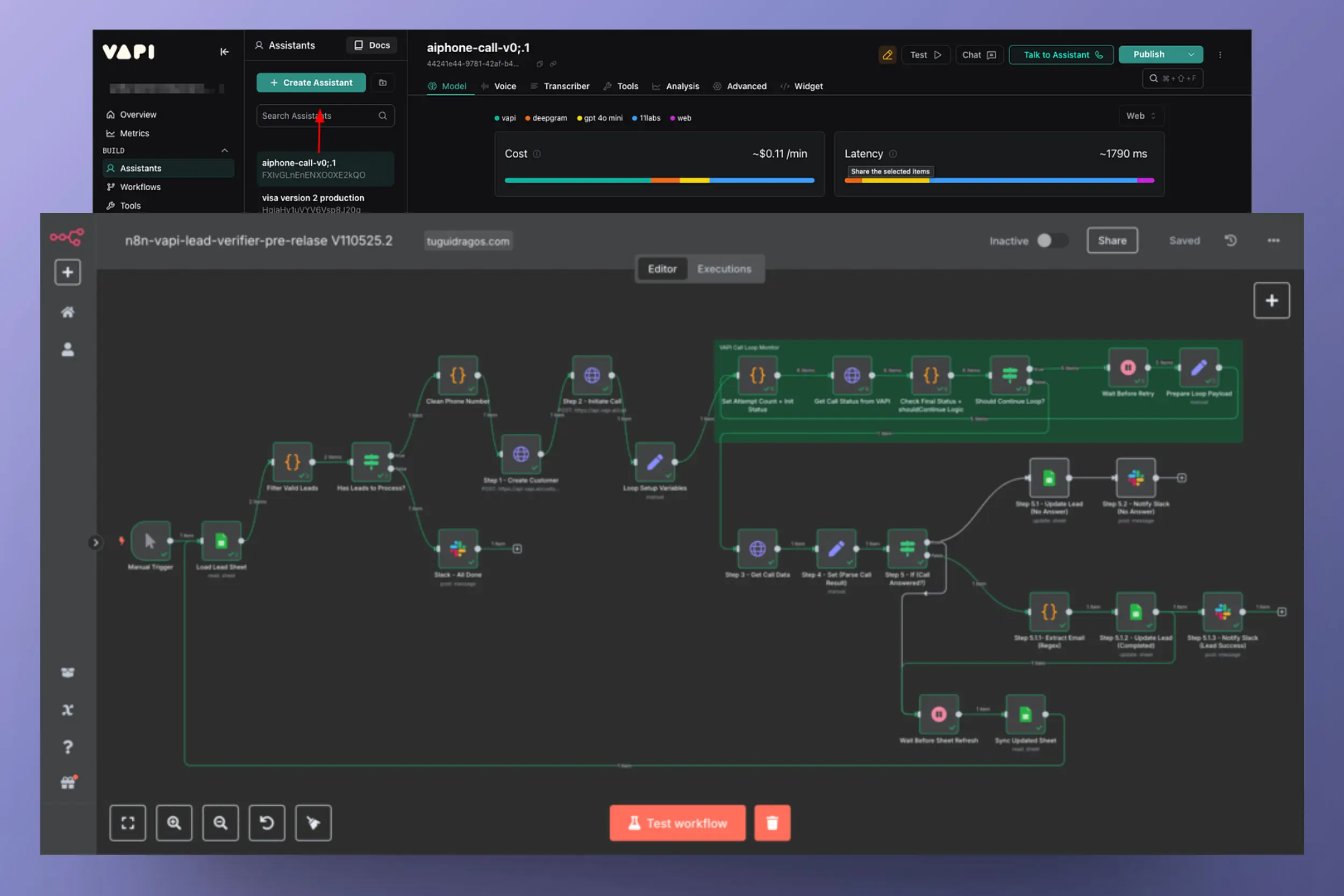Screen dimensions: 1344x896
Task: Click fit-to-view icon on canvas
Action: 127,823
